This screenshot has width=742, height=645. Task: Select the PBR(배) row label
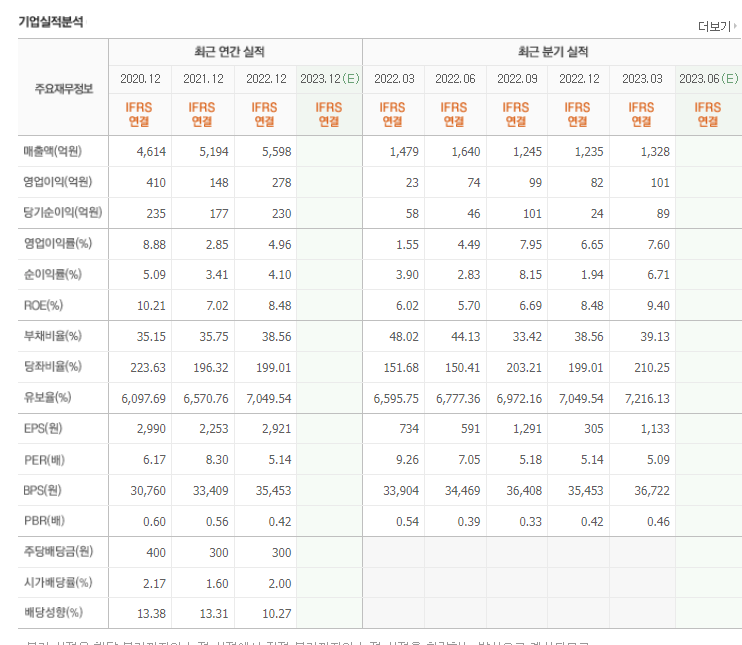tap(44, 521)
